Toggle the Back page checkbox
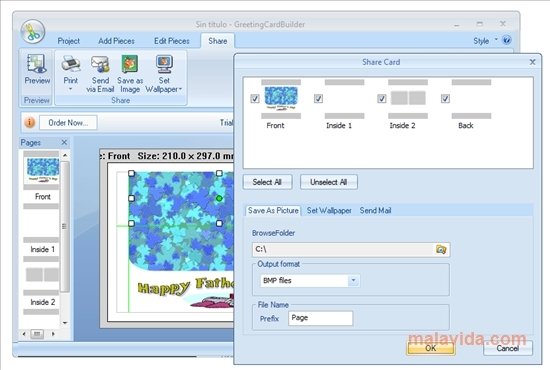 pyautogui.click(x=445, y=99)
